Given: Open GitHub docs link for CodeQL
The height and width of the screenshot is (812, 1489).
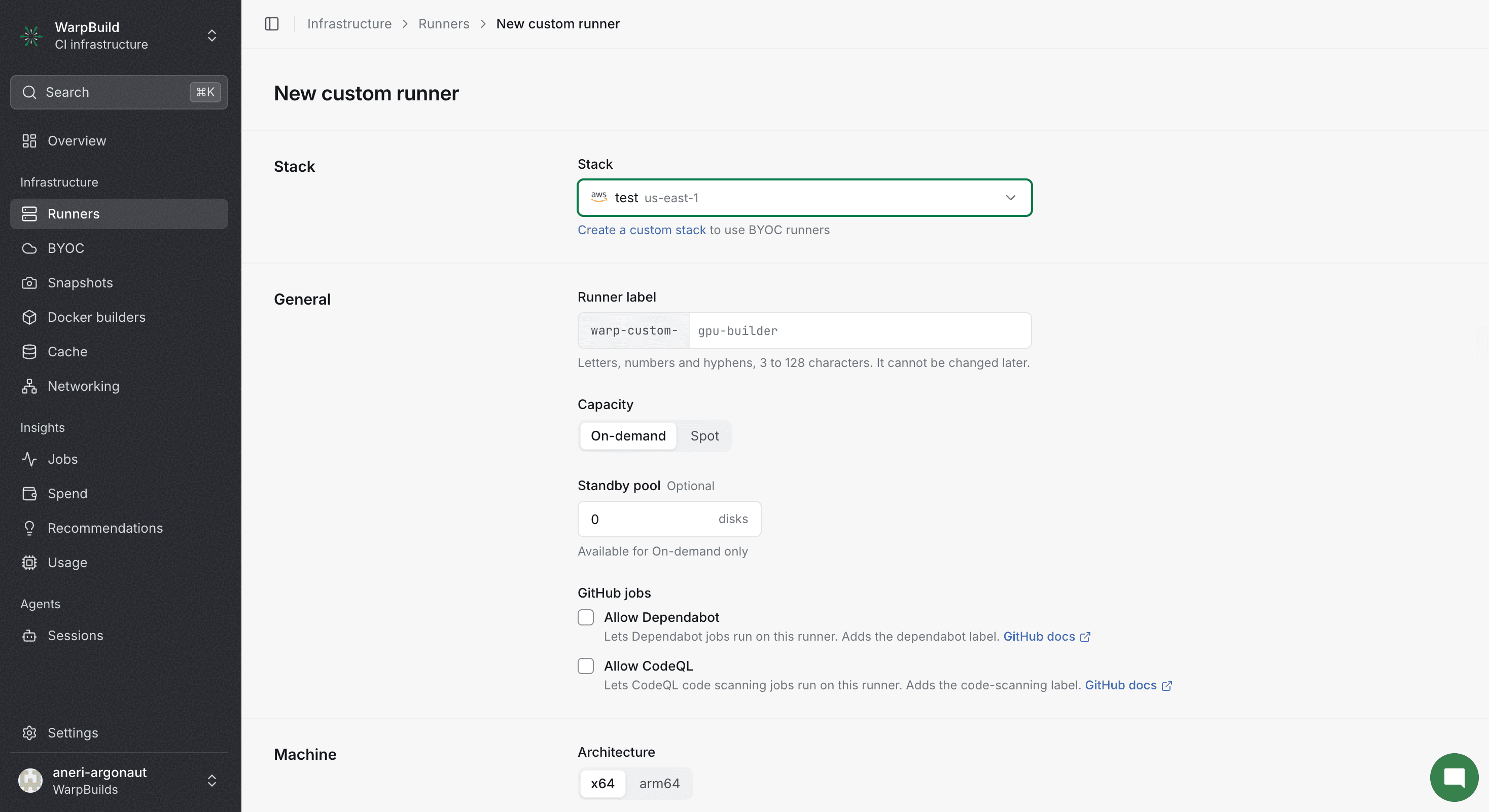Looking at the screenshot, I should (x=1128, y=685).
